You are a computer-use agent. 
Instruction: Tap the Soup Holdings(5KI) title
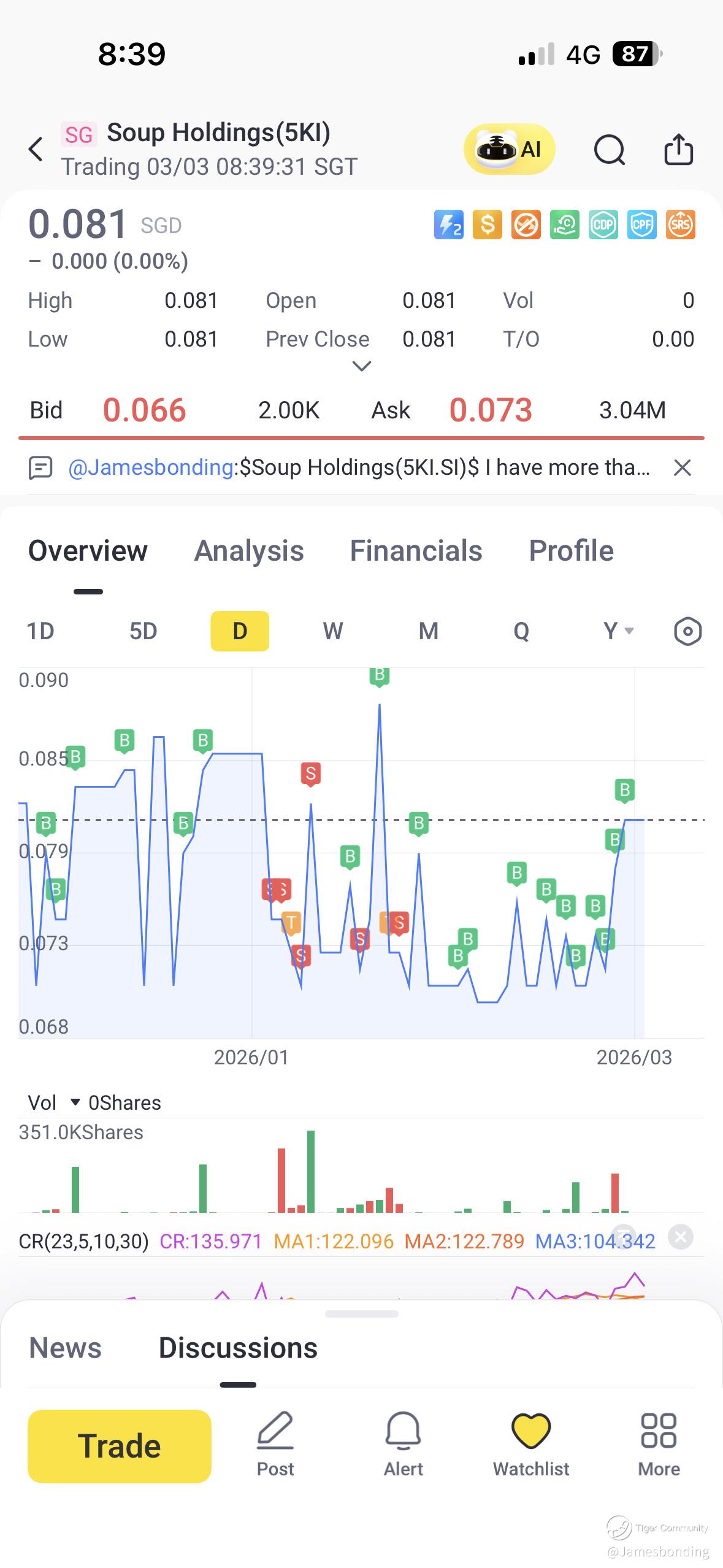pyautogui.click(x=218, y=133)
